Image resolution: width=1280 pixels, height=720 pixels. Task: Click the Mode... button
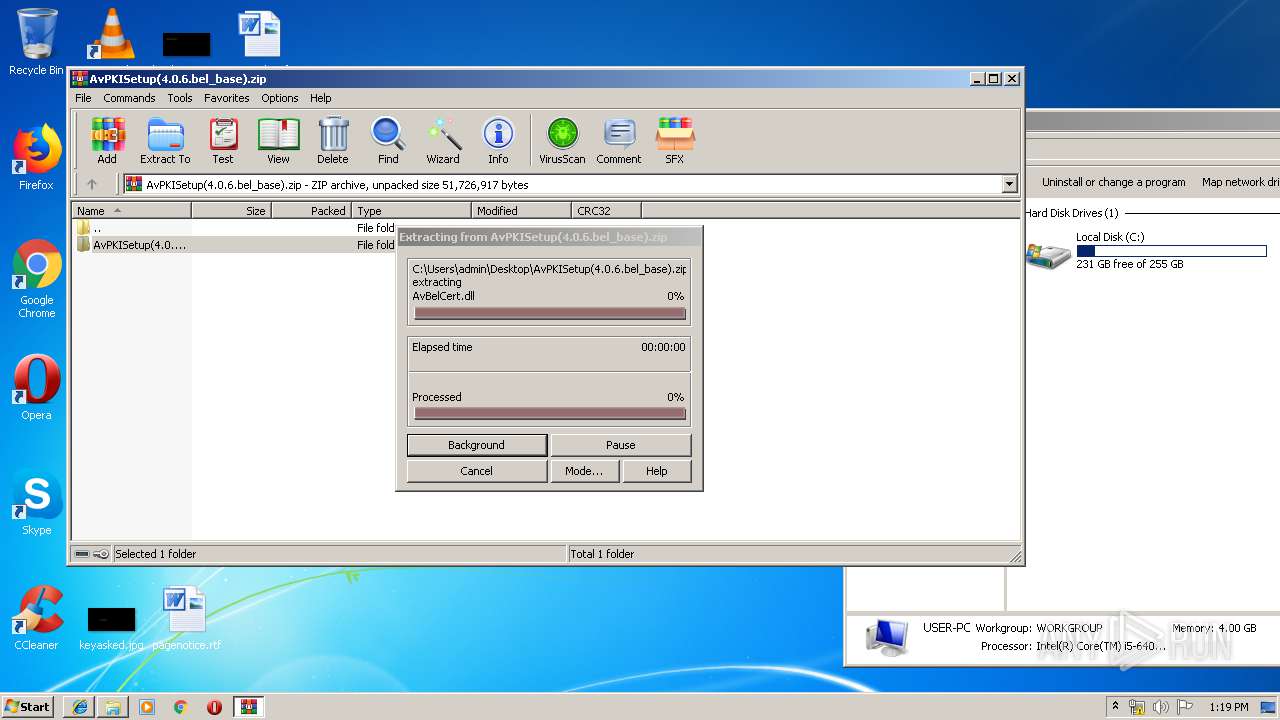tap(584, 471)
